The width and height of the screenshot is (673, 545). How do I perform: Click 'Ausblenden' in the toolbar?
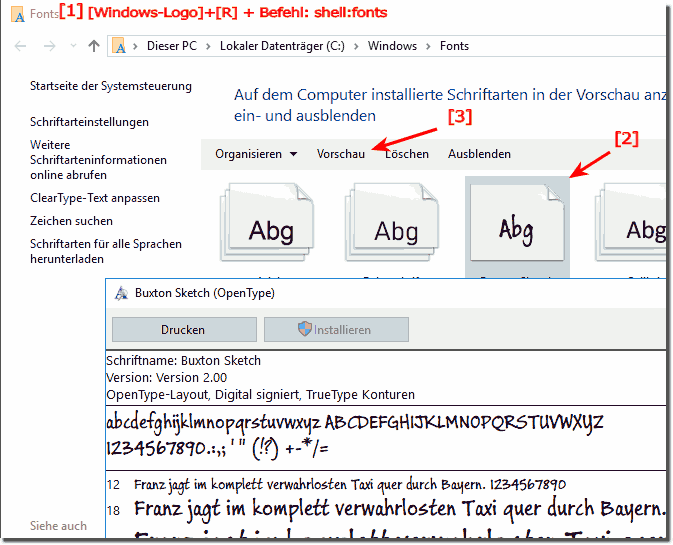pyautogui.click(x=479, y=154)
